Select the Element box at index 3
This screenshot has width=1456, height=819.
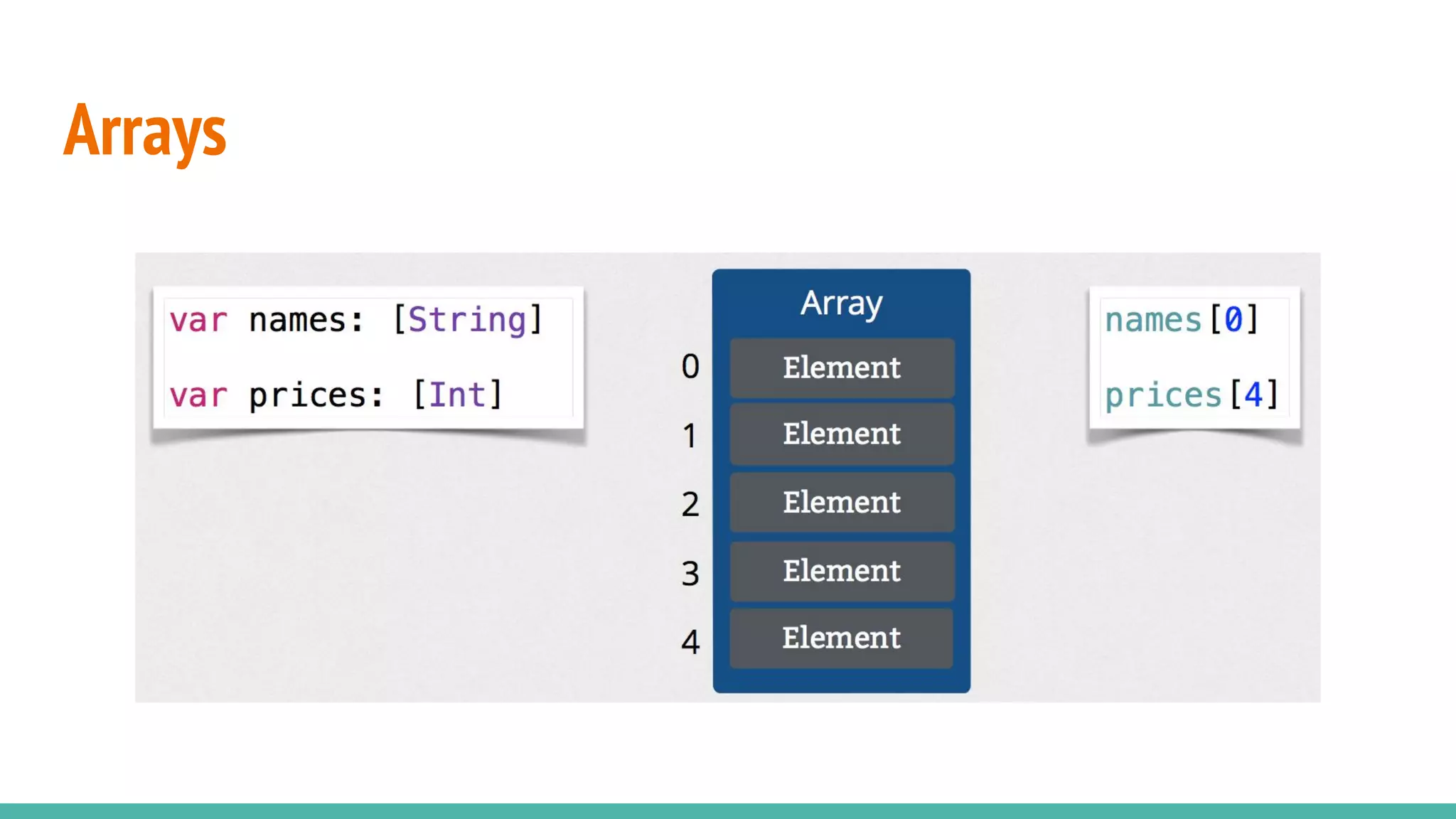(x=842, y=571)
